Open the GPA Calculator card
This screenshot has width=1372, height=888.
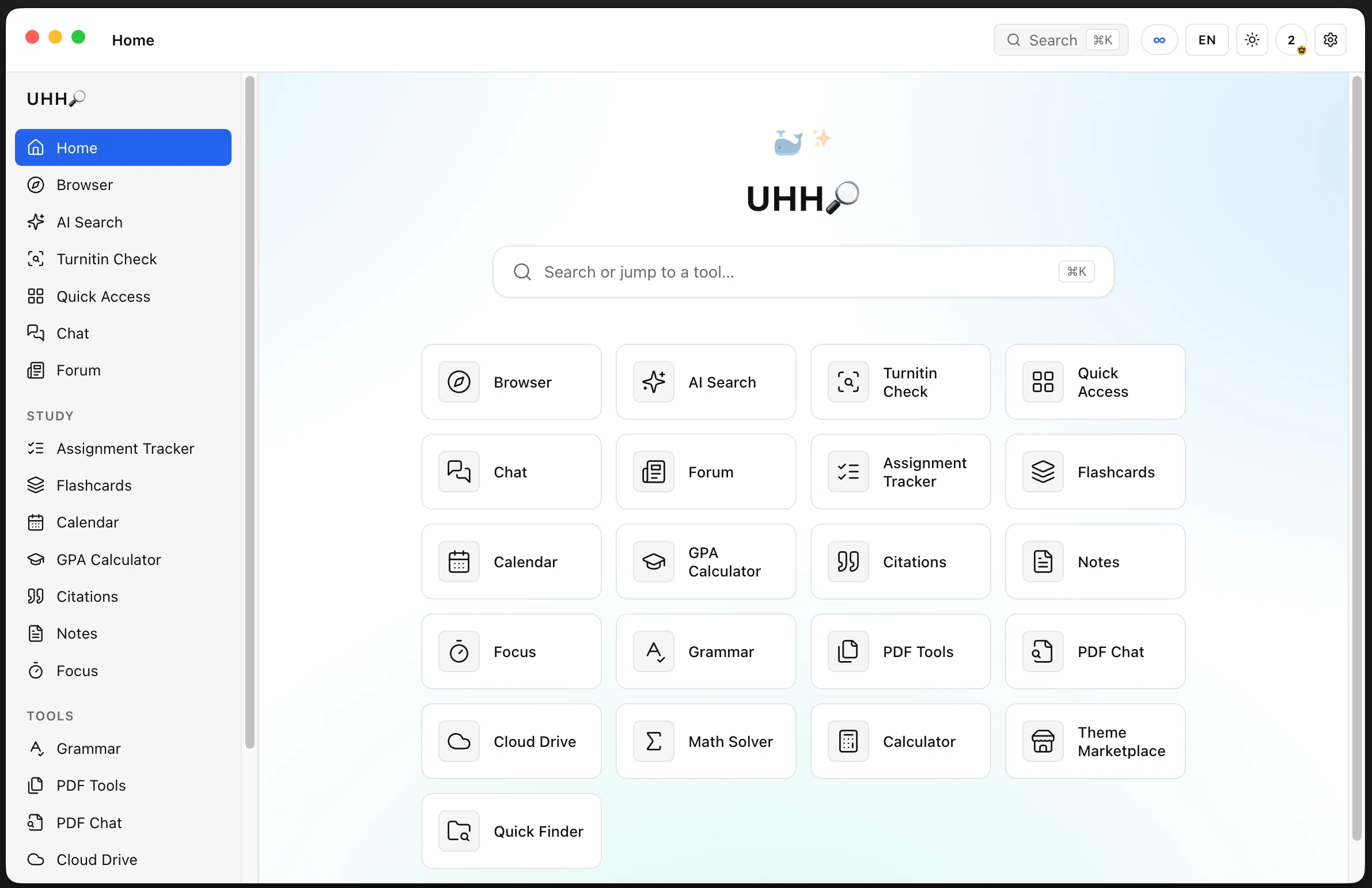coord(706,562)
